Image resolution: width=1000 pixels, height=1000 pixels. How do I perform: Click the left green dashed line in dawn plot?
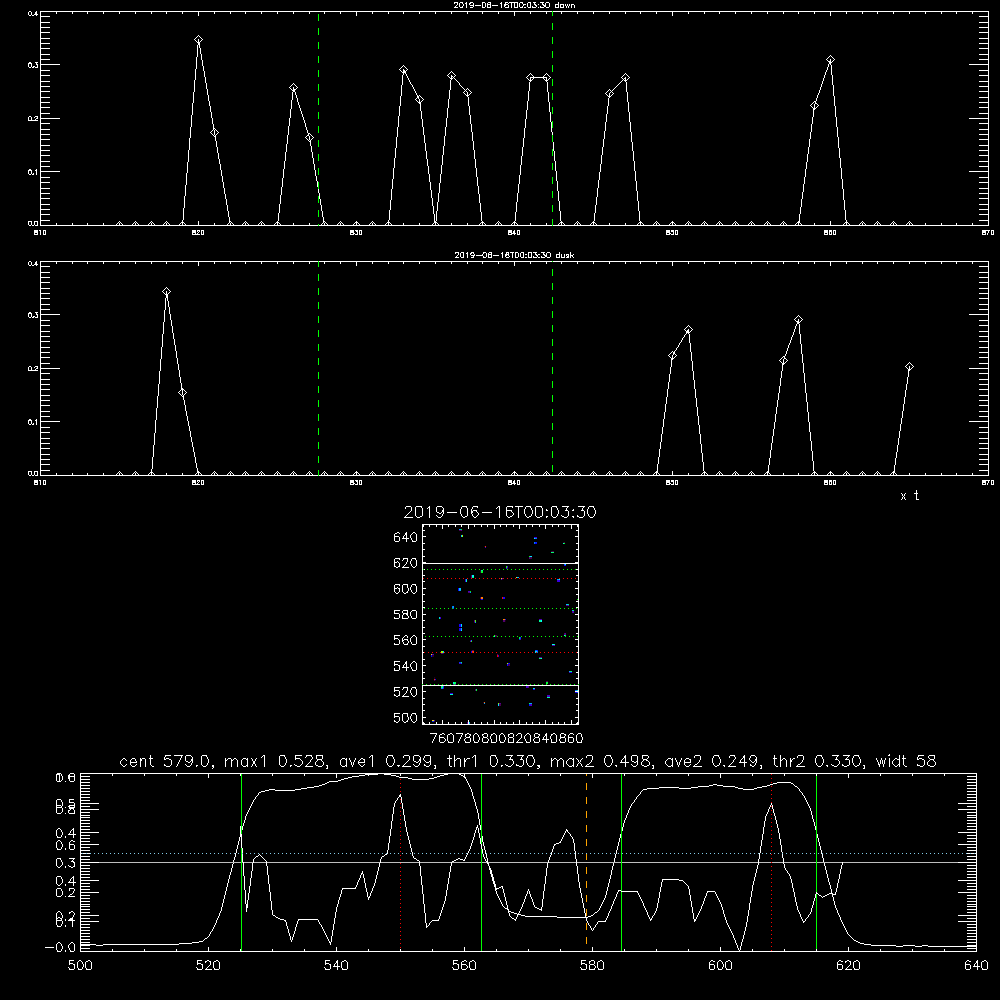[x=318, y=119]
